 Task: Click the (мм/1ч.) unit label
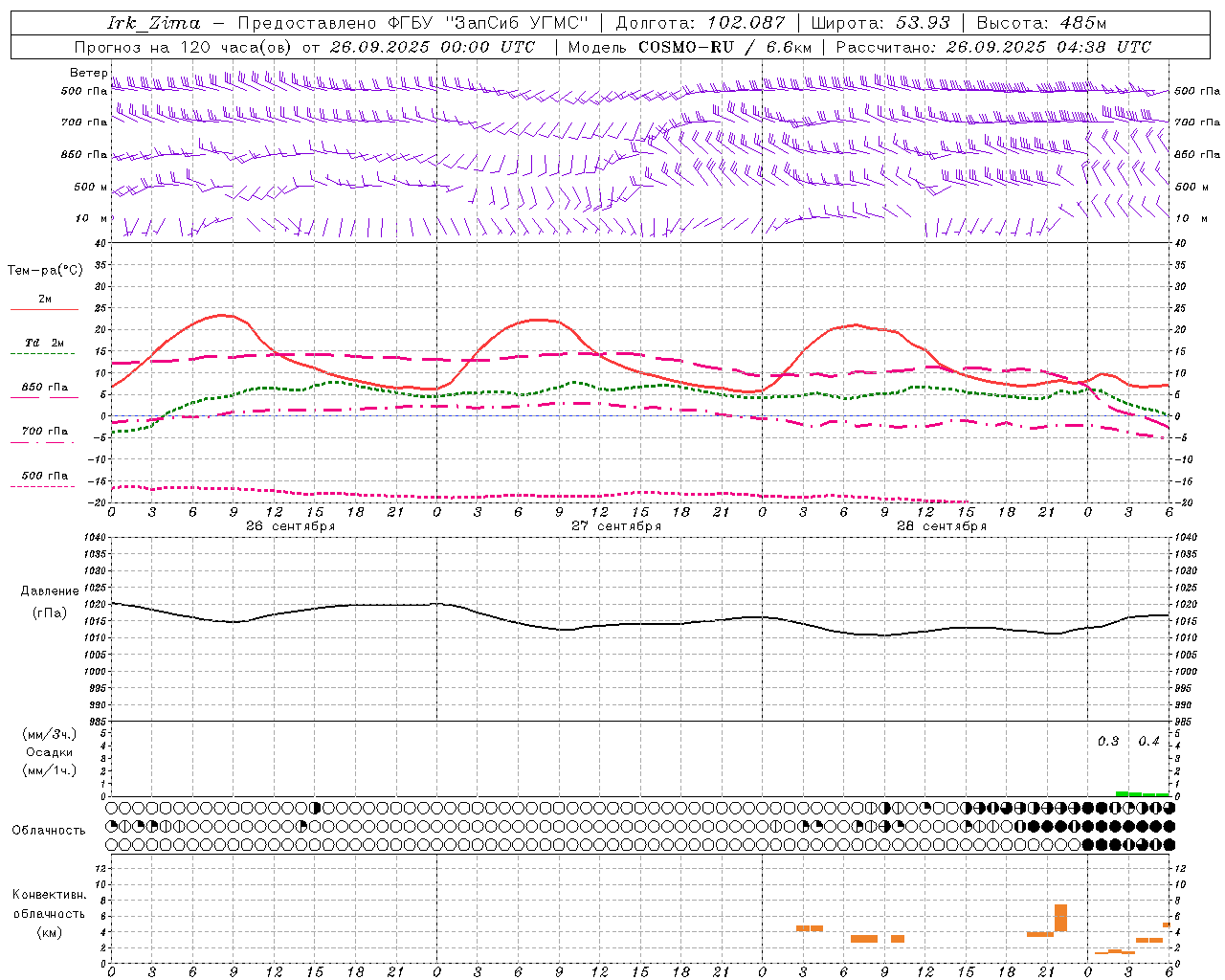click(x=50, y=770)
